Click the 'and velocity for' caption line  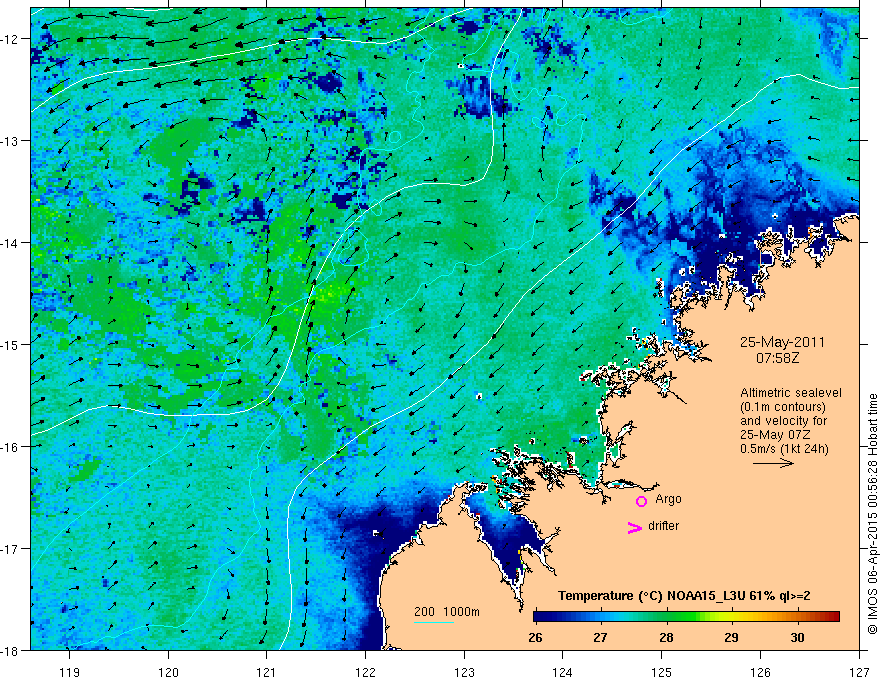[783, 421]
